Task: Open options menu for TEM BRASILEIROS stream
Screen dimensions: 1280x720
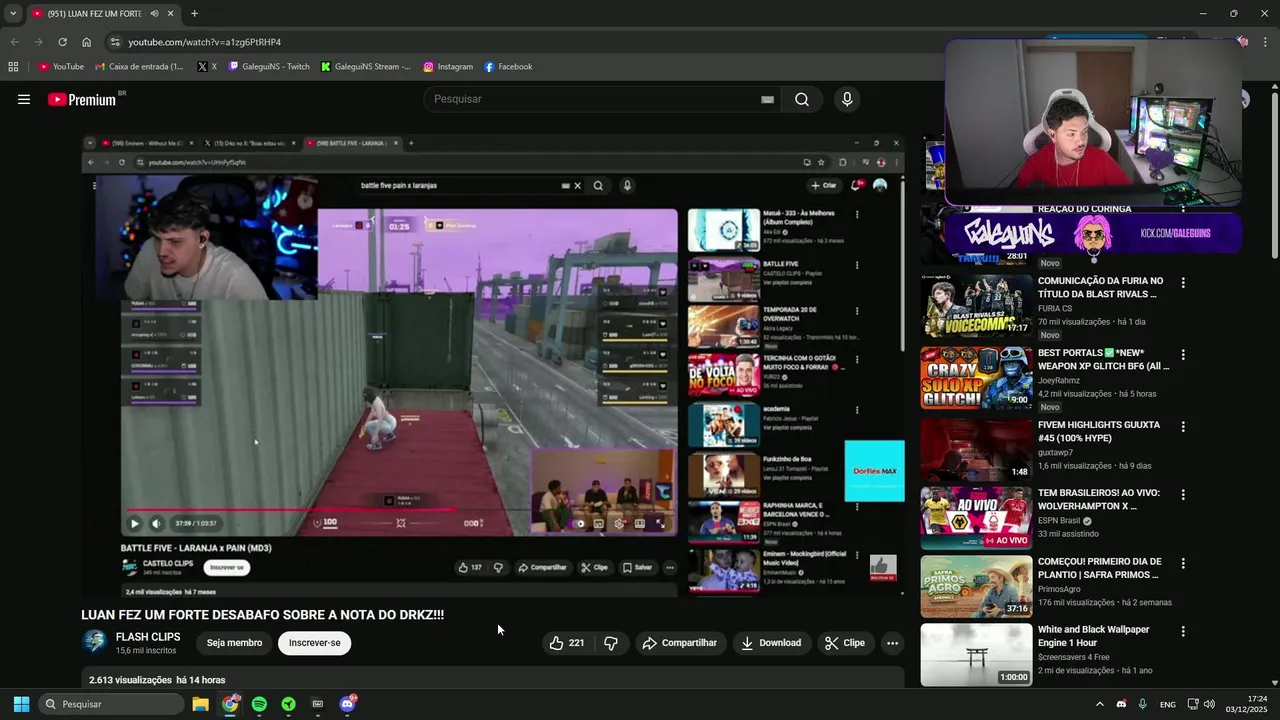Action: (1183, 495)
